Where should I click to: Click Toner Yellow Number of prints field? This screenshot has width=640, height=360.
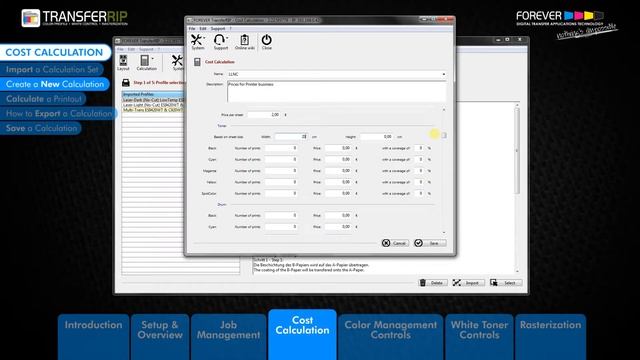tap(280, 182)
